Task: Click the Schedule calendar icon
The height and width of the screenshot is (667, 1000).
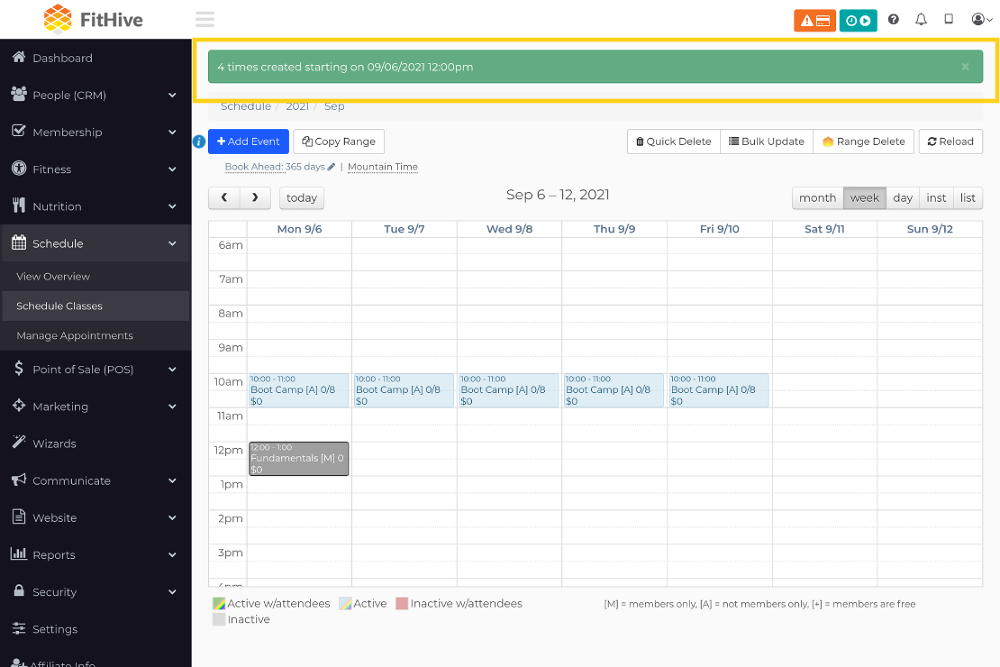Action: pos(18,242)
